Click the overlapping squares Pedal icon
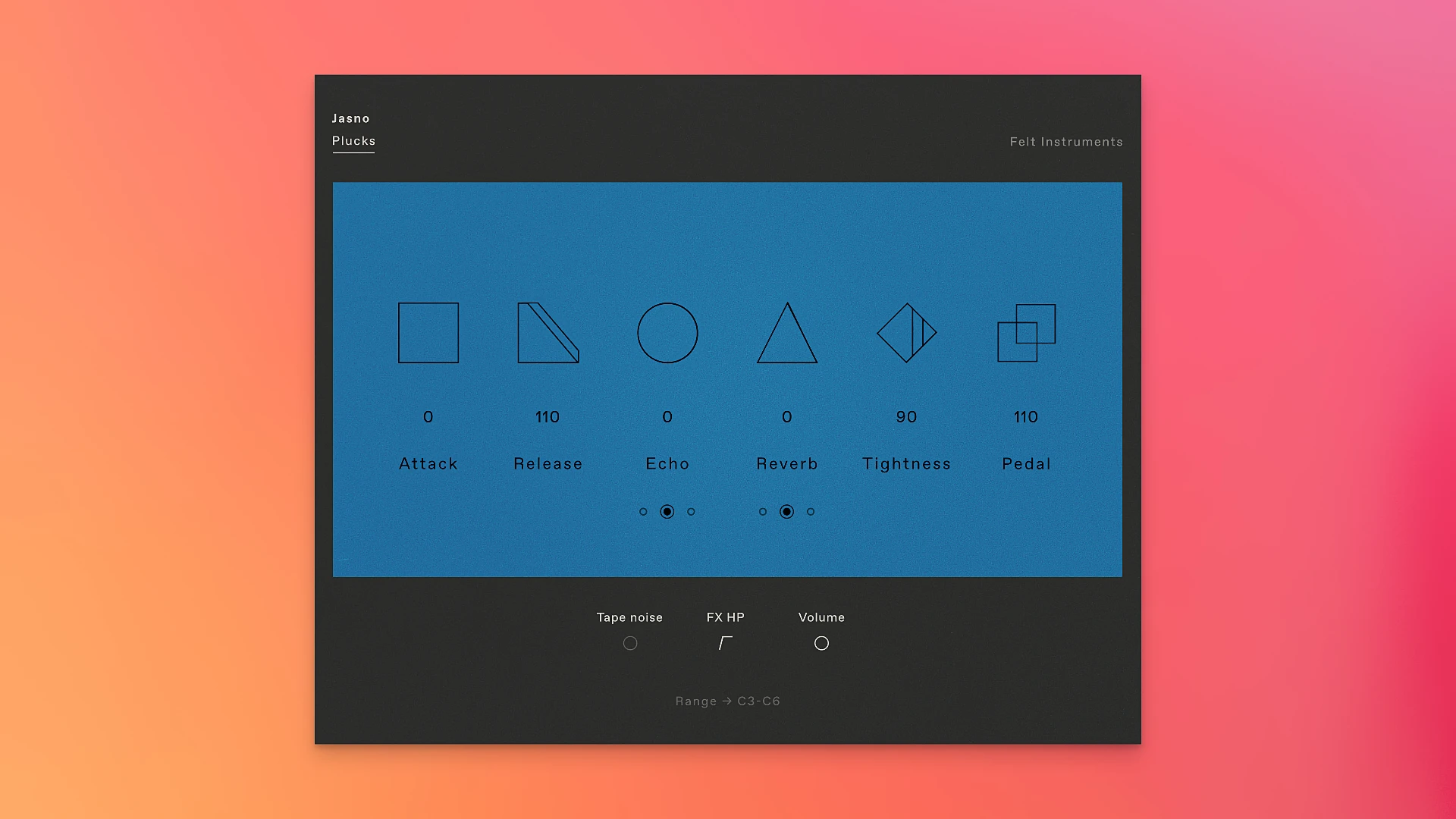 click(x=1026, y=333)
